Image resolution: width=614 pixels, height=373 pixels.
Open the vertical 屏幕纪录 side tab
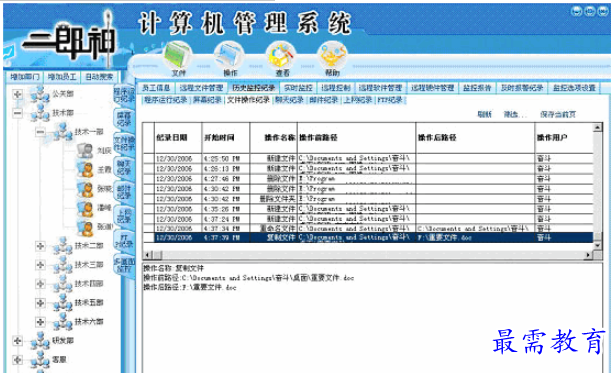click(x=124, y=119)
